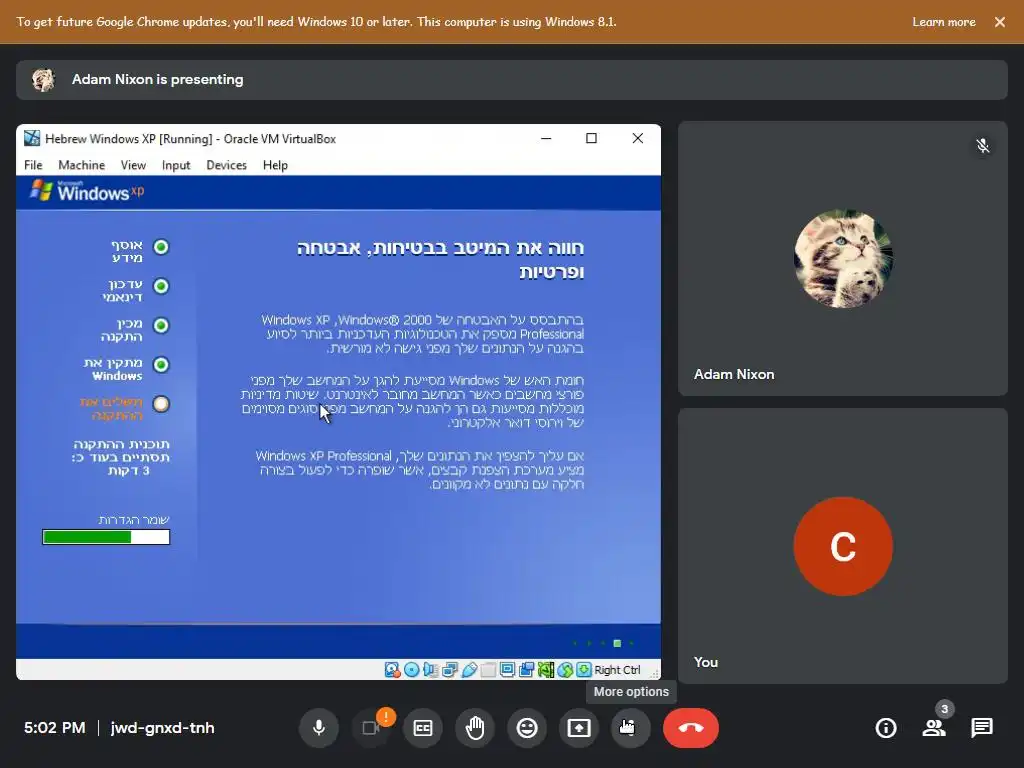This screenshot has height=768, width=1024.
Task: Click You label on self tile
Action: [x=706, y=662]
